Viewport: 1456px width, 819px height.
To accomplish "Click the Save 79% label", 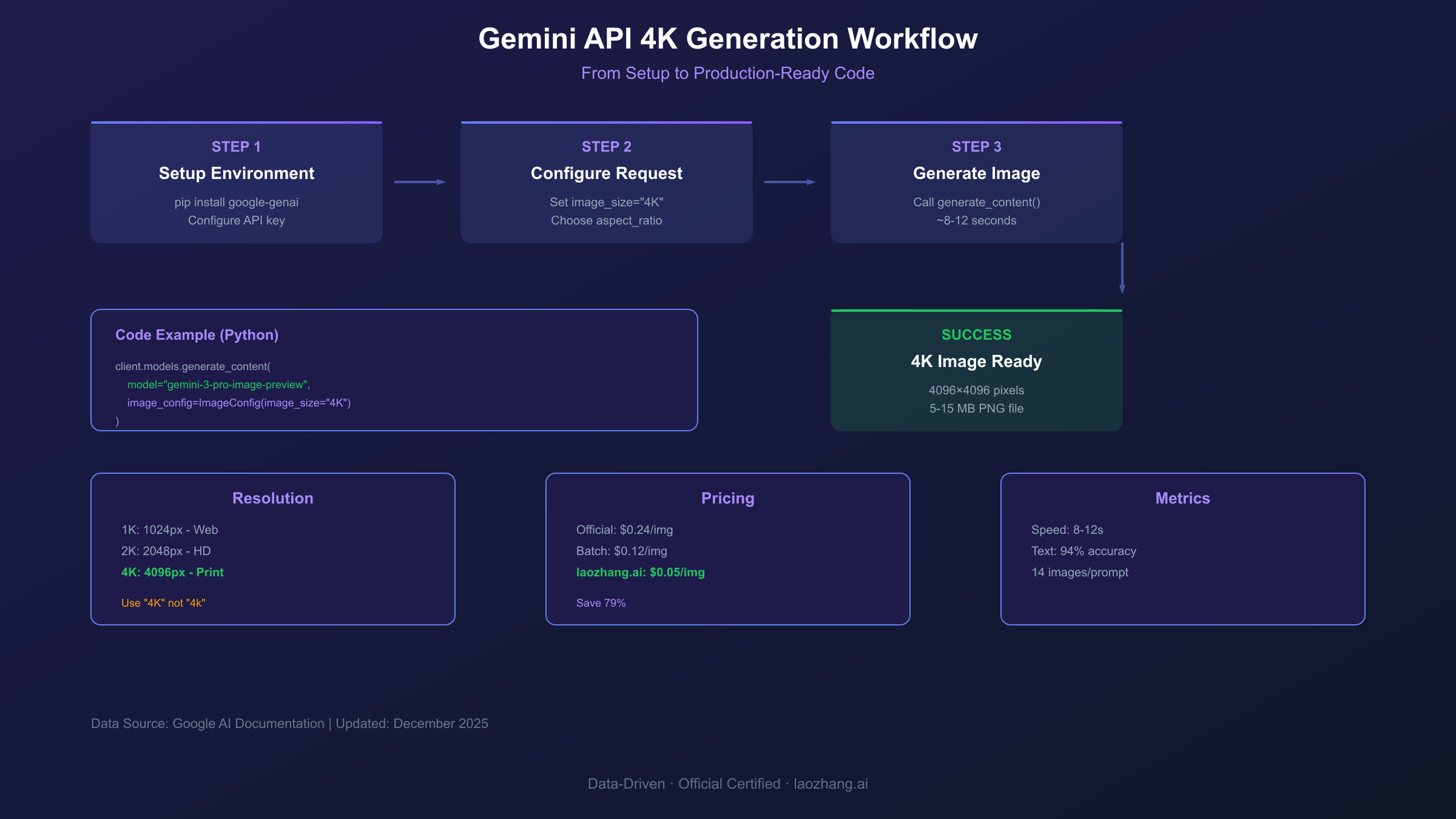I will point(601,603).
